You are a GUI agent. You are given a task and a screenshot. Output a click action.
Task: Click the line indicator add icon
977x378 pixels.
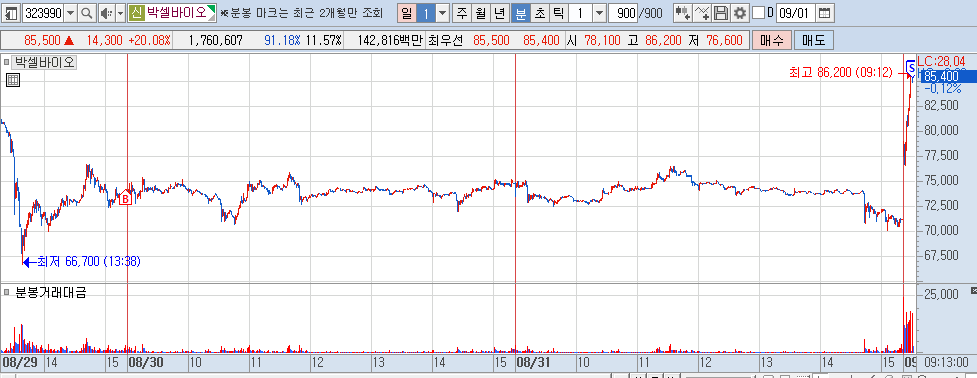(702, 12)
